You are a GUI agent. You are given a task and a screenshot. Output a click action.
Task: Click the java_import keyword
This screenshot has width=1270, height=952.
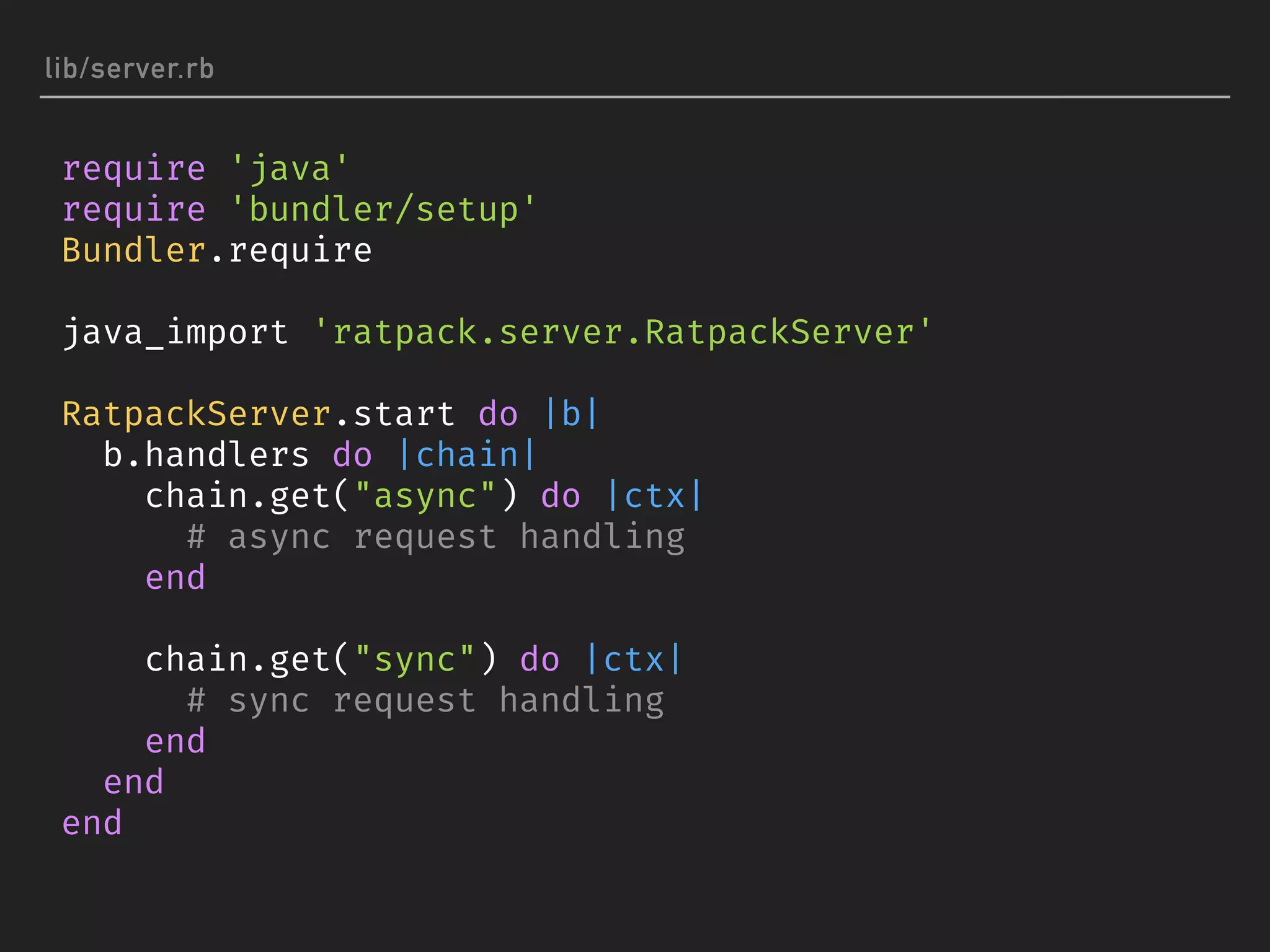pyautogui.click(x=175, y=333)
